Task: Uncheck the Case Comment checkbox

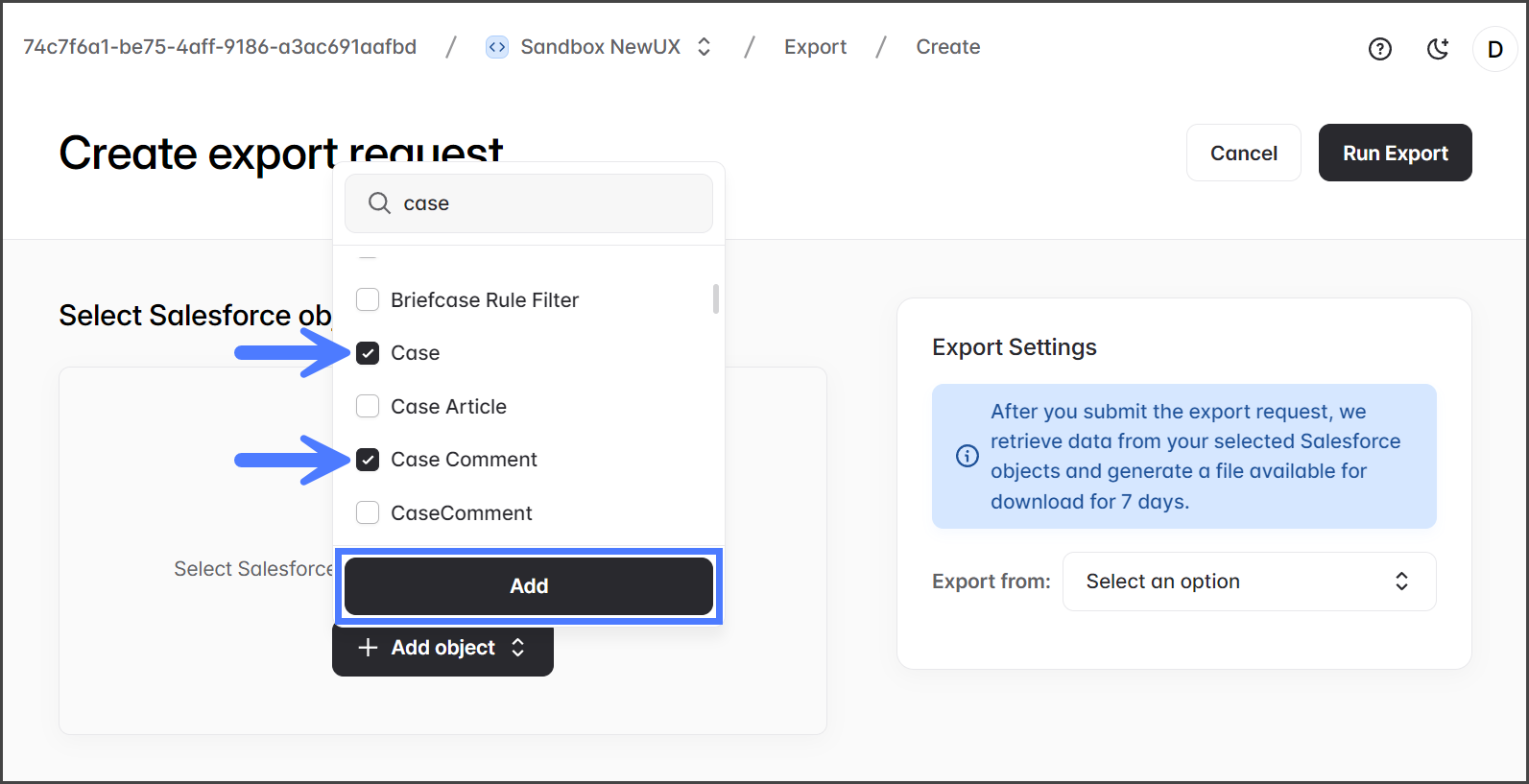Action: pos(368,460)
